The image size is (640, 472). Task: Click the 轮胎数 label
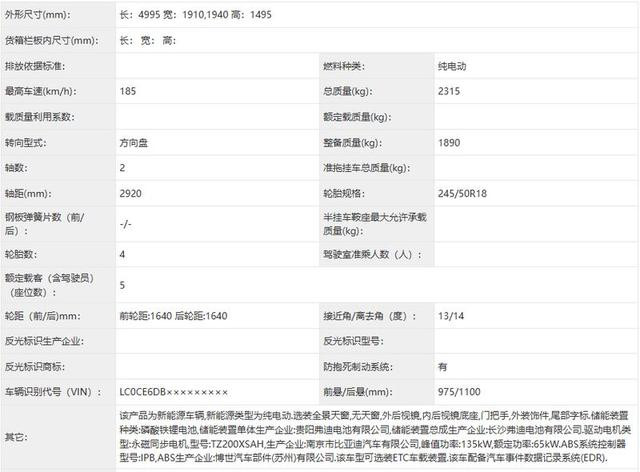(21, 254)
